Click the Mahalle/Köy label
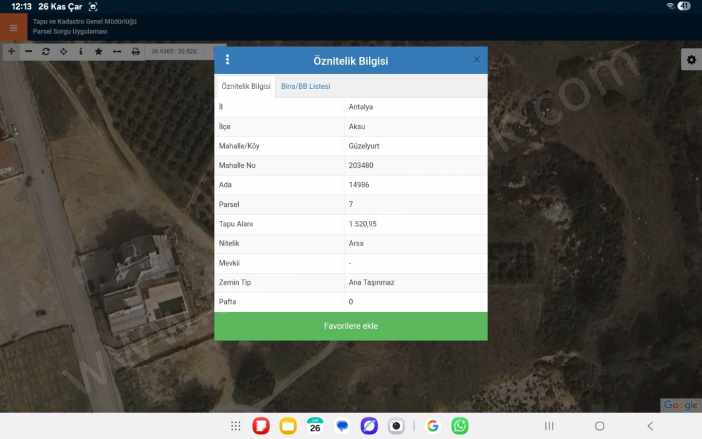 point(239,146)
